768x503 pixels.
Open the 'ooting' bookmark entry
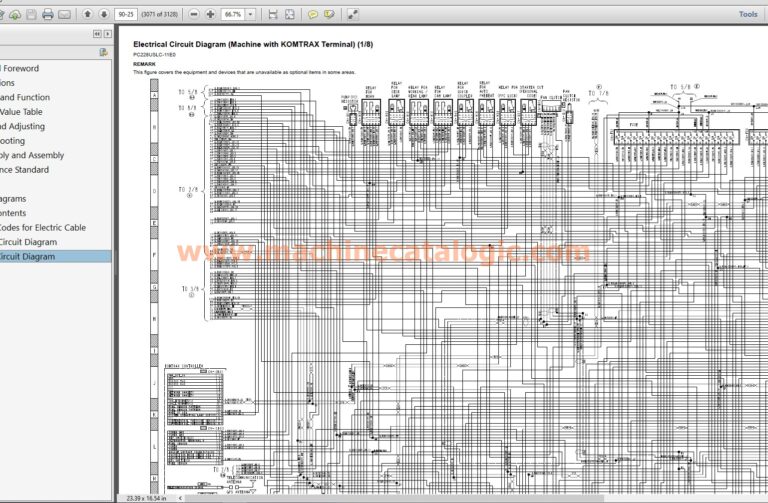pos(12,141)
